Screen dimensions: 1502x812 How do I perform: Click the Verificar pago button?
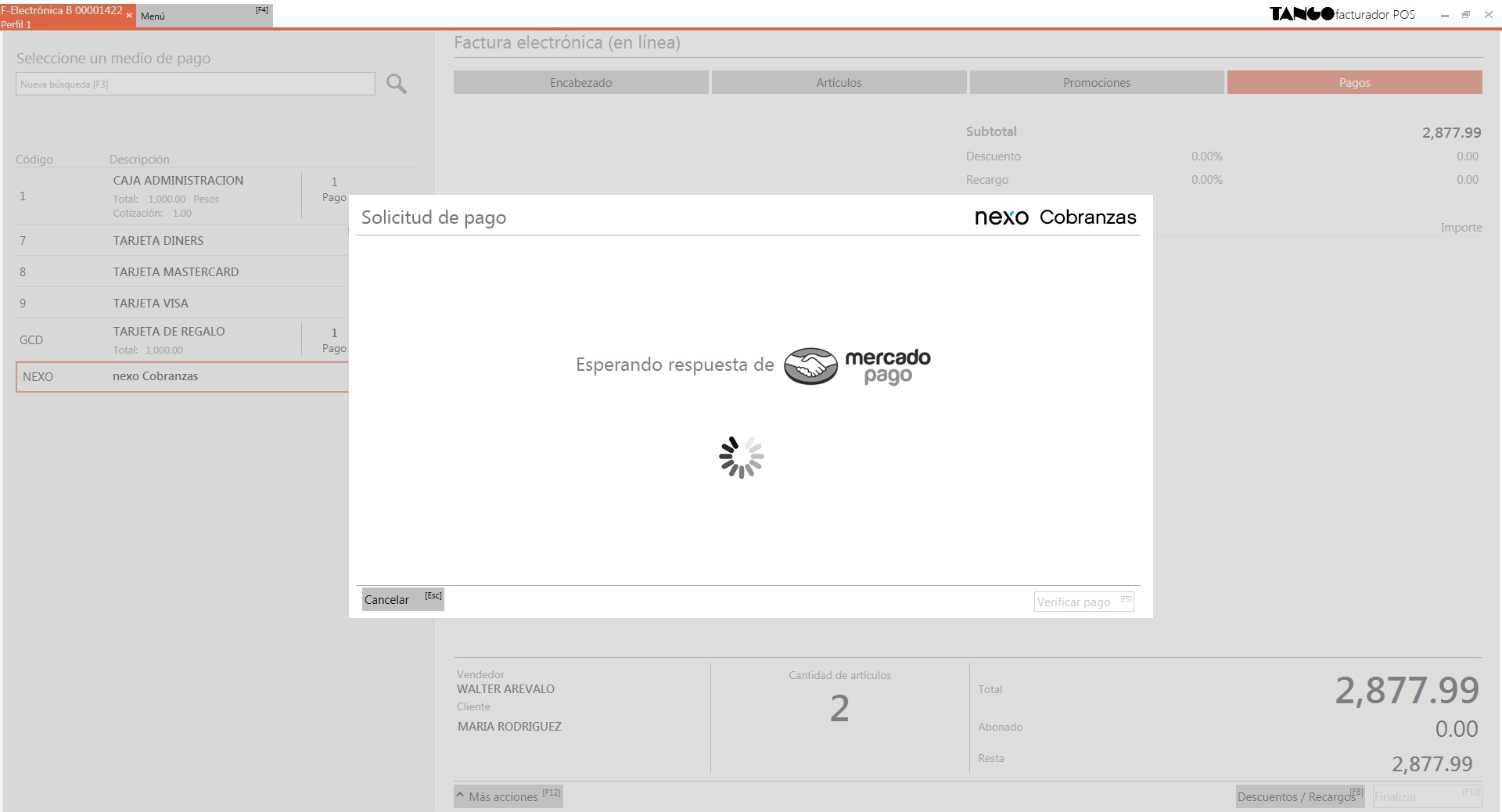tap(1083, 602)
